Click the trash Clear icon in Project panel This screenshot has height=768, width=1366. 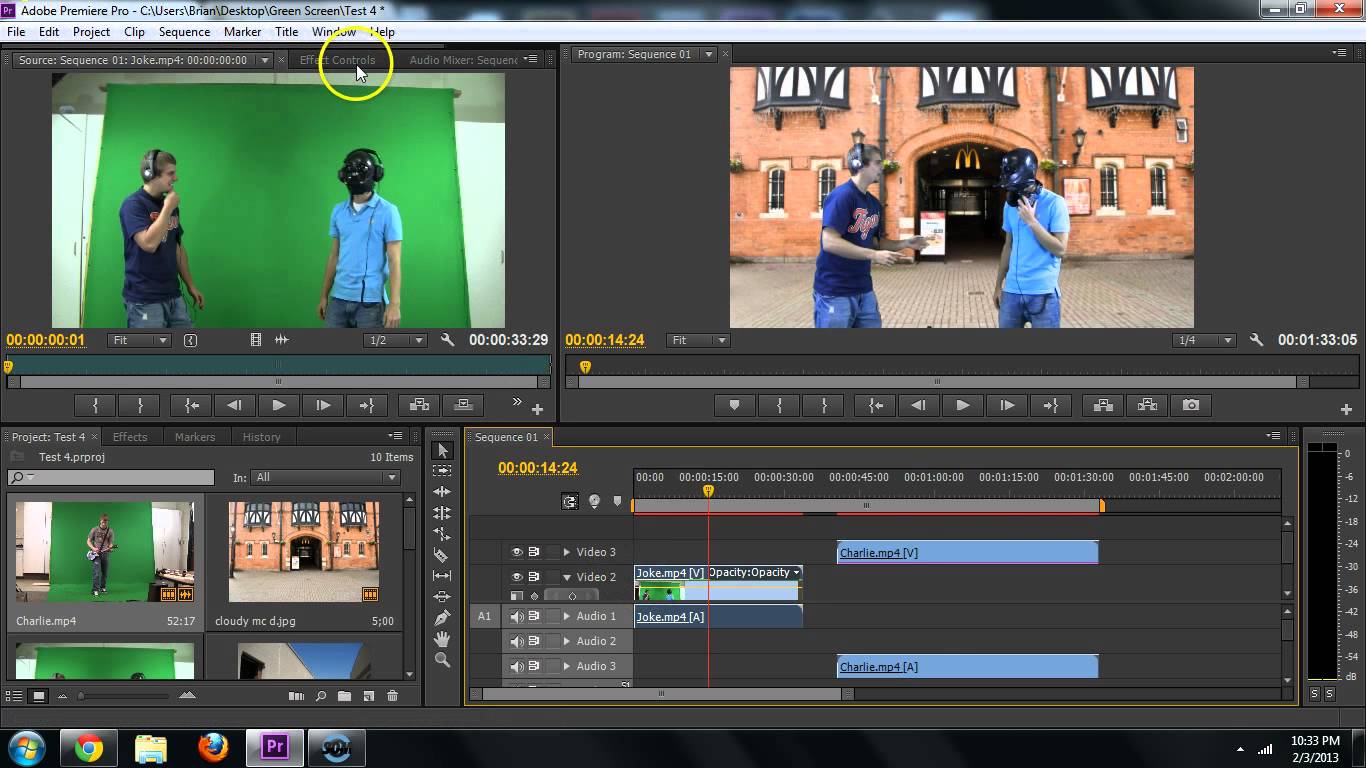pyautogui.click(x=392, y=695)
